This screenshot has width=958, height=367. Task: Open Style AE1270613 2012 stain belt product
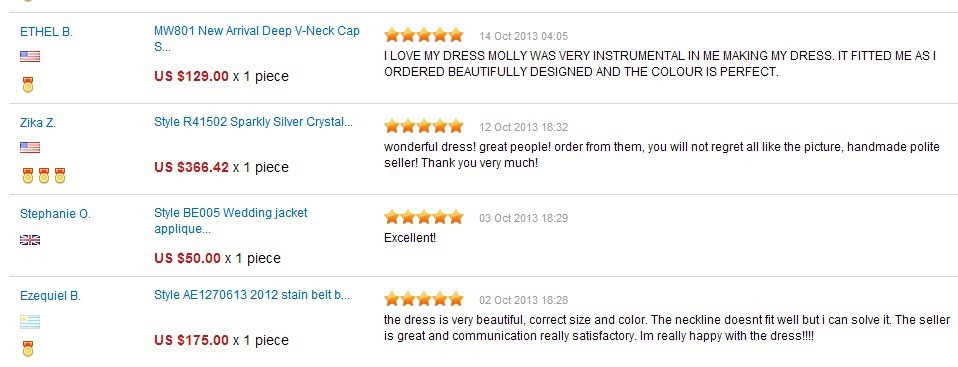pos(252,296)
